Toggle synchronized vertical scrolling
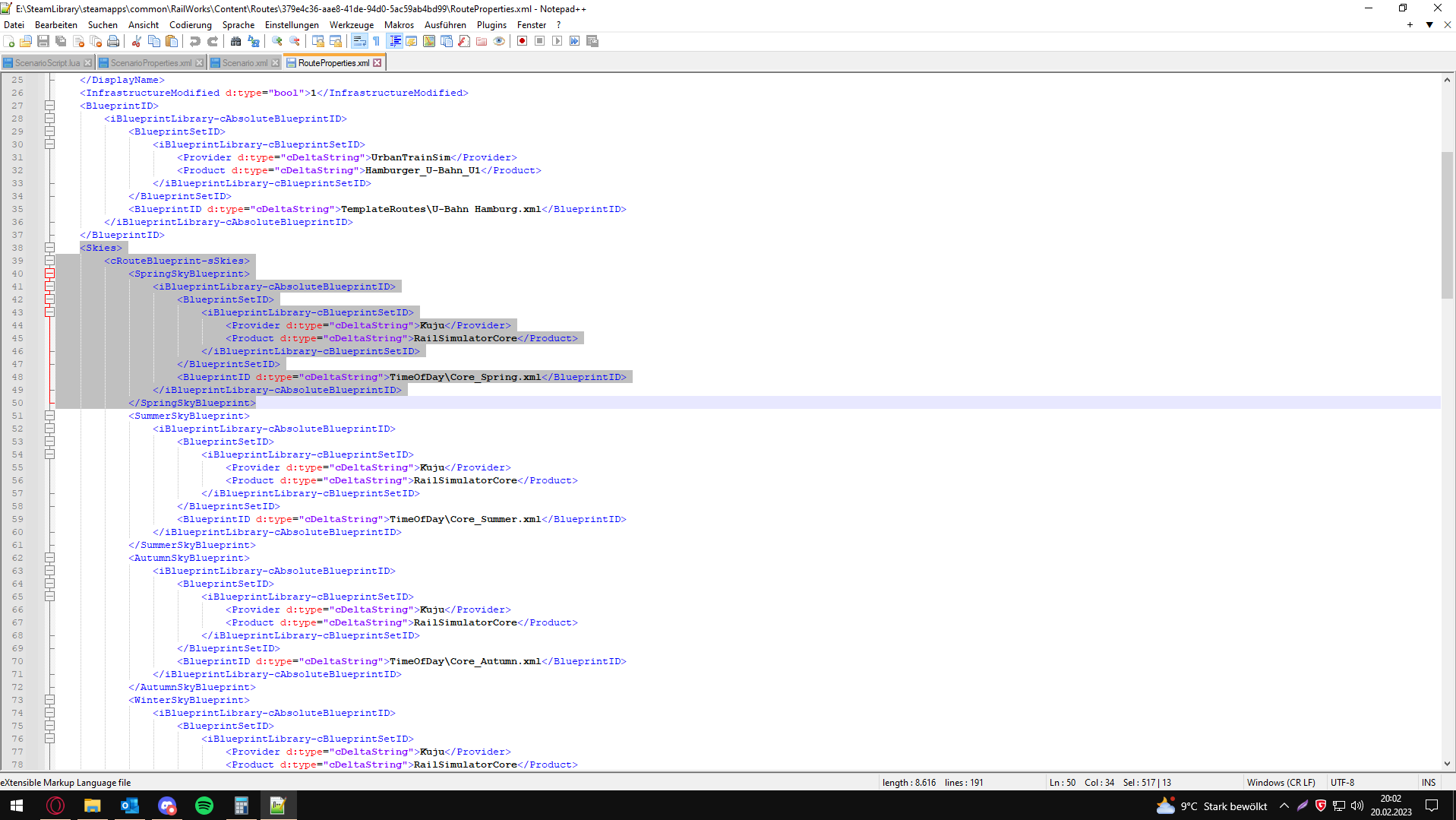This screenshot has height=820, width=1456. point(318,41)
